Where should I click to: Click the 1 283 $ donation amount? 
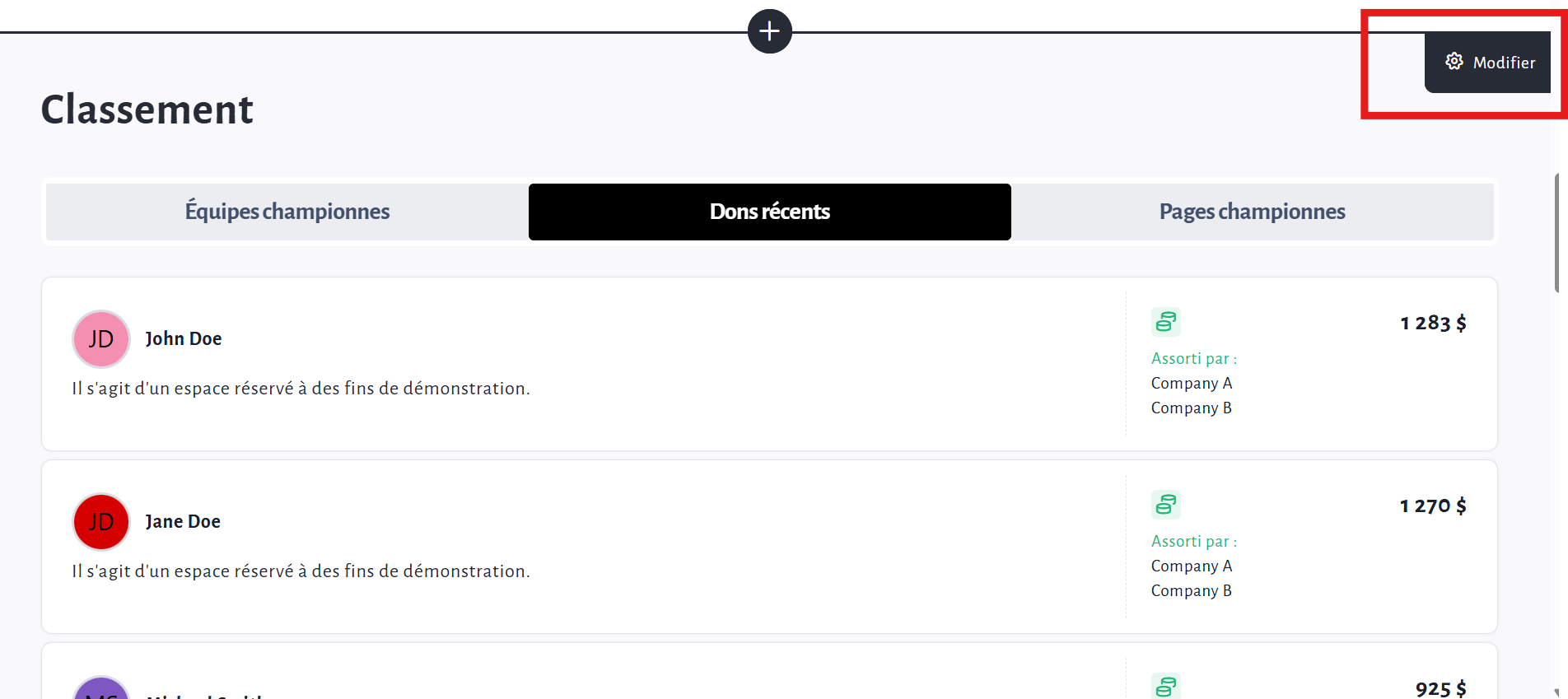[x=1433, y=323]
